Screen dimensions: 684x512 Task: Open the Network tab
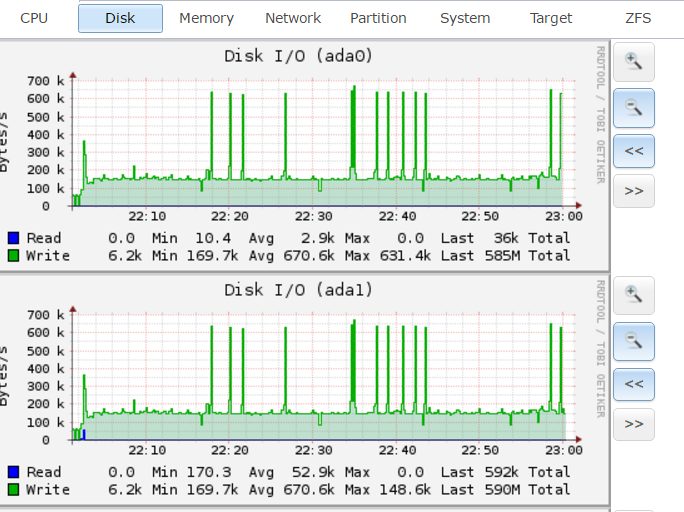coord(293,18)
